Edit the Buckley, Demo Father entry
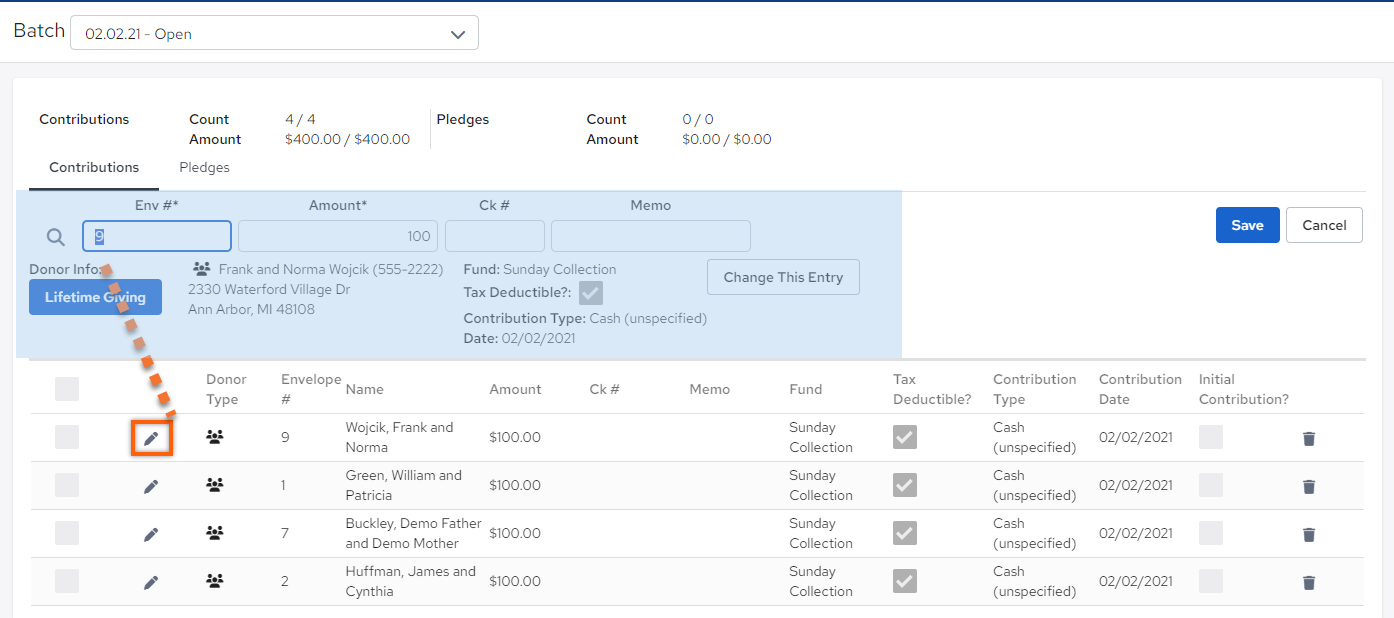Image resolution: width=1394 pixels, height=618 pixels. pos(151,534)
